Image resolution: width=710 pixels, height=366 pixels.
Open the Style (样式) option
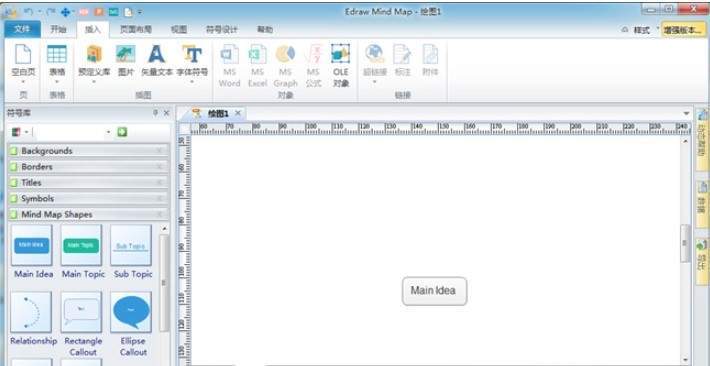click(642, 30)
